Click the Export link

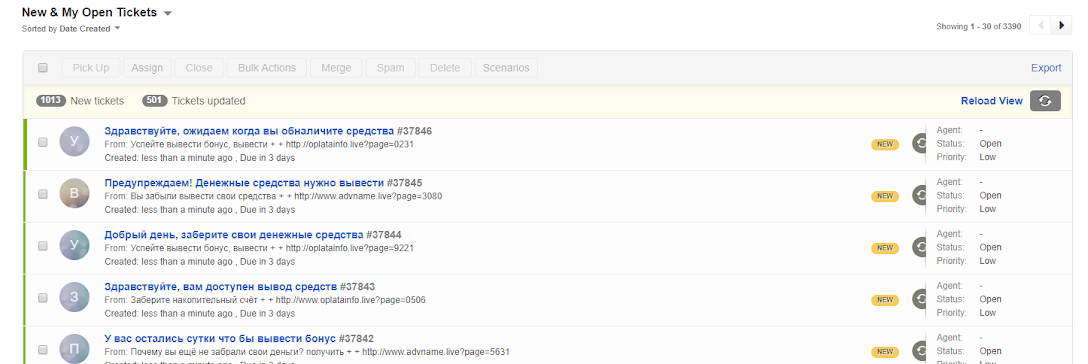coord(1046,68)
